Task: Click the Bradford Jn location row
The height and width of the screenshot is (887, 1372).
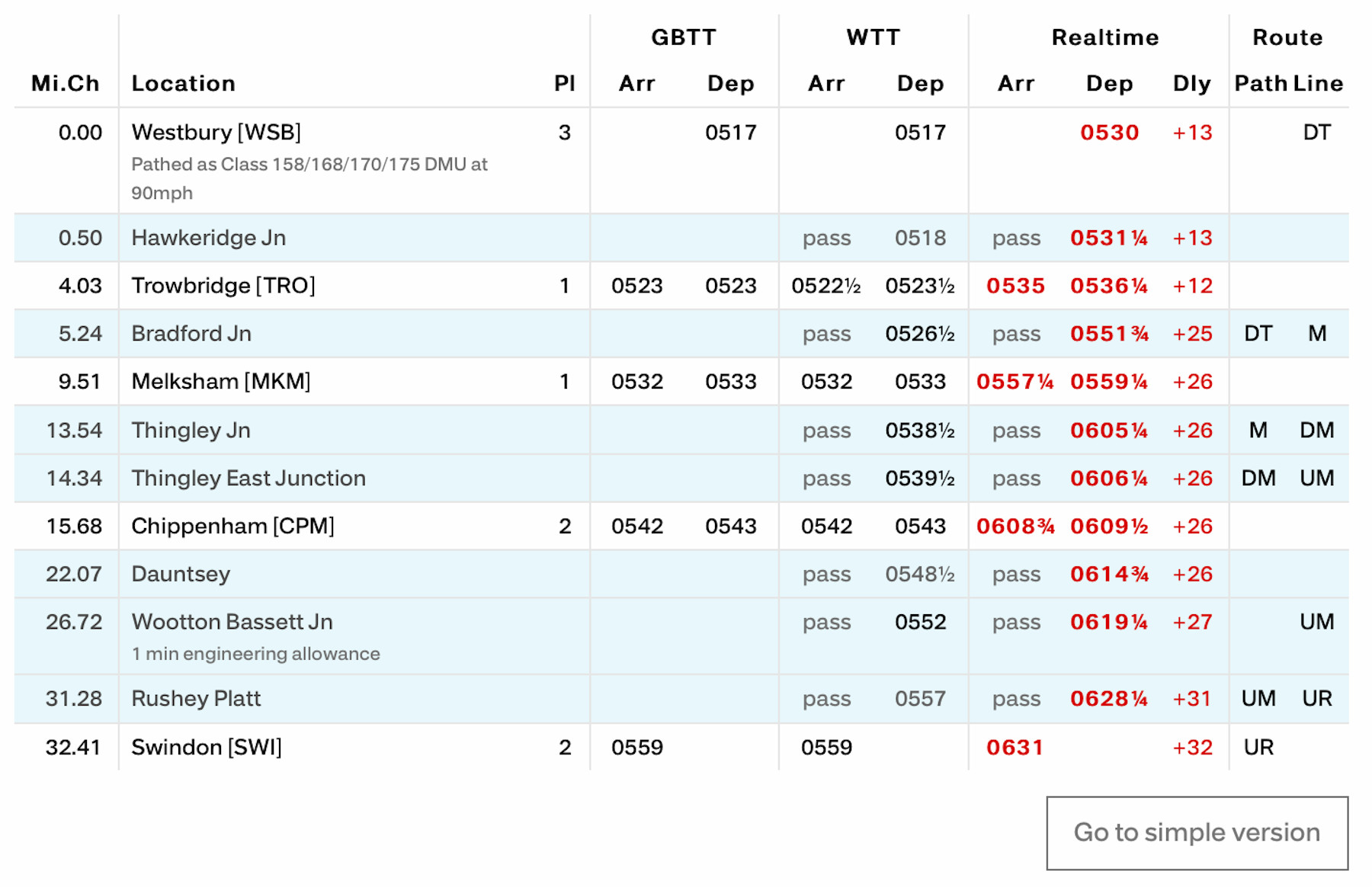Action: pyautogui.click(x=191, y=334)
